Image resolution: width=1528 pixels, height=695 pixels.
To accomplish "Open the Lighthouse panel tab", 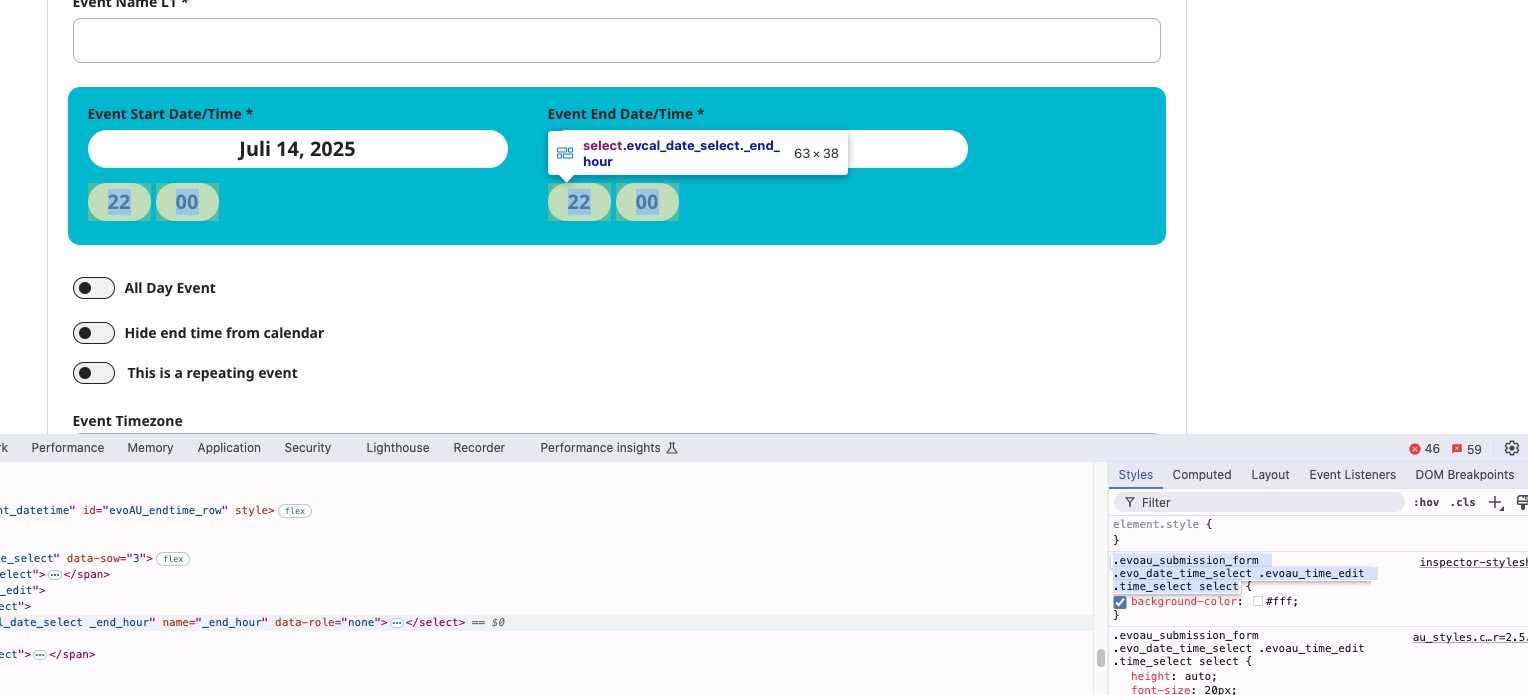I will [397, 448].
